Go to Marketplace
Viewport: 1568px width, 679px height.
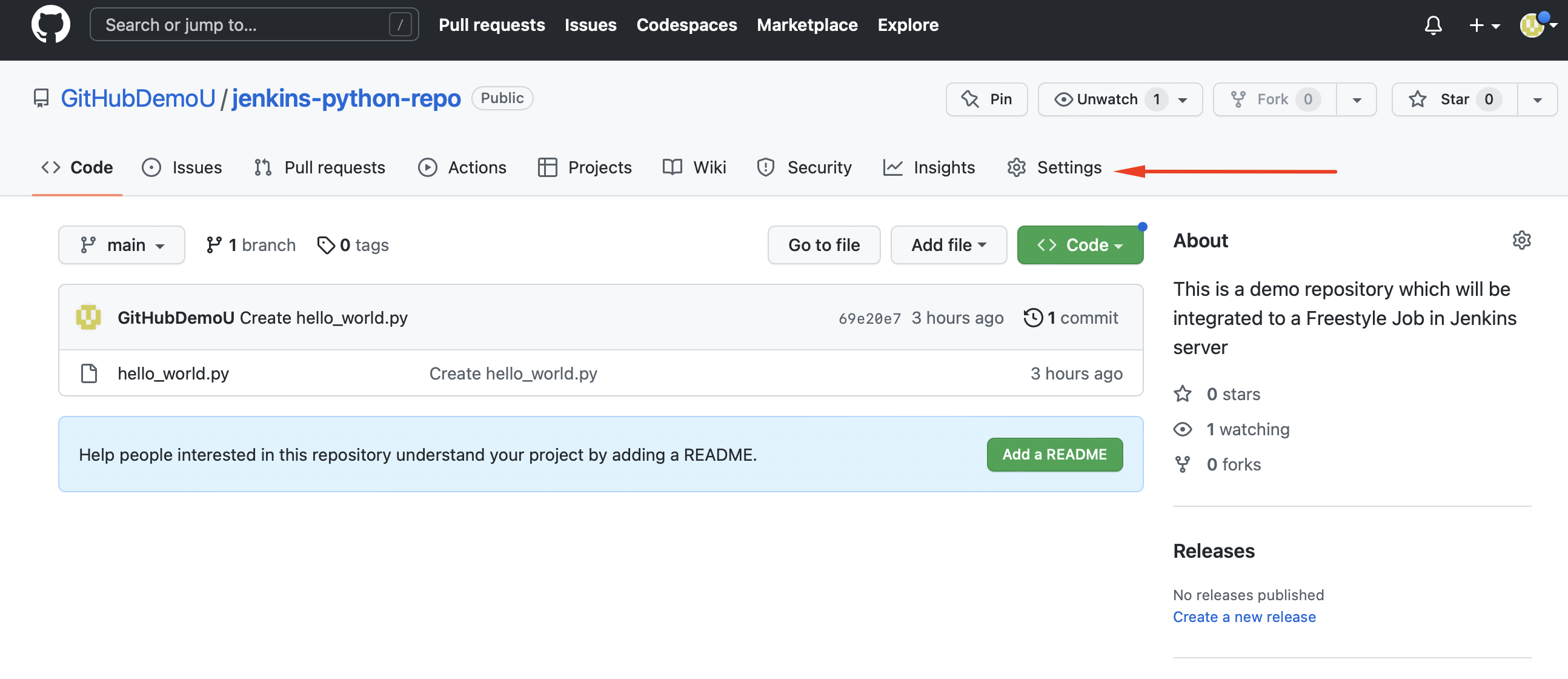807,25
